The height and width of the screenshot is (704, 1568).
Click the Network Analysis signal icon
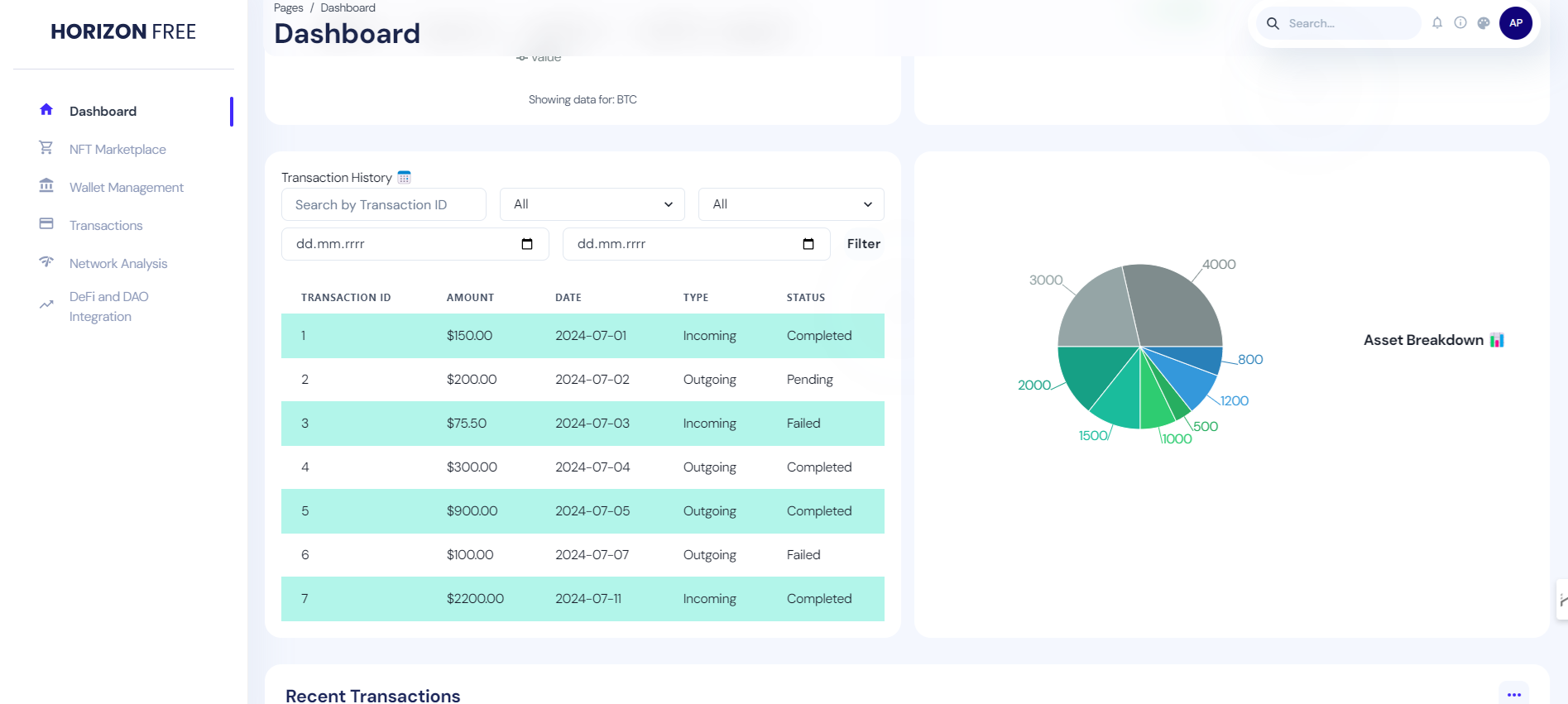click(46, 262)
